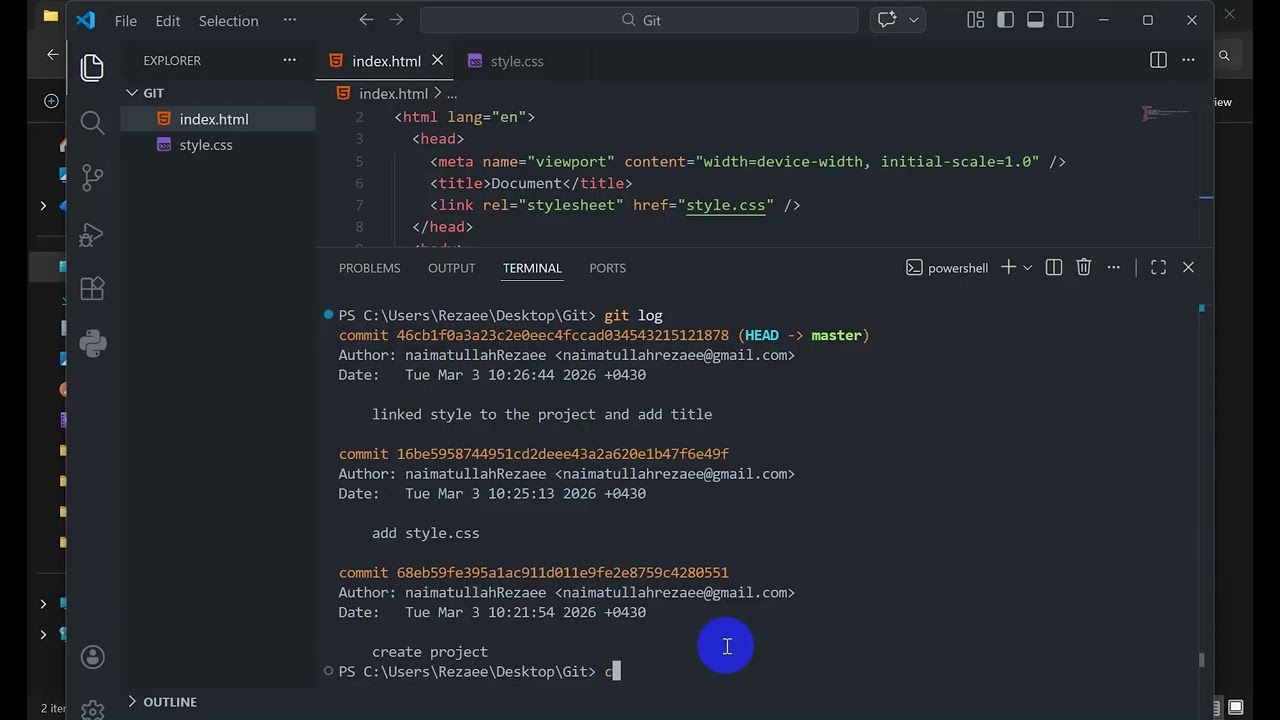Maximize the terminal panel size
Image resolution: width=1280 pixels, height=720 pixels.
point(1158,267)
